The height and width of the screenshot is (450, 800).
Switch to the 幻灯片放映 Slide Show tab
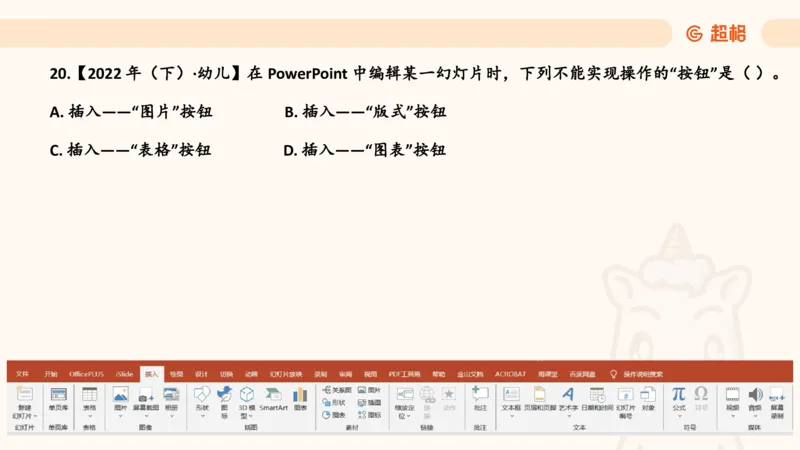286,374
